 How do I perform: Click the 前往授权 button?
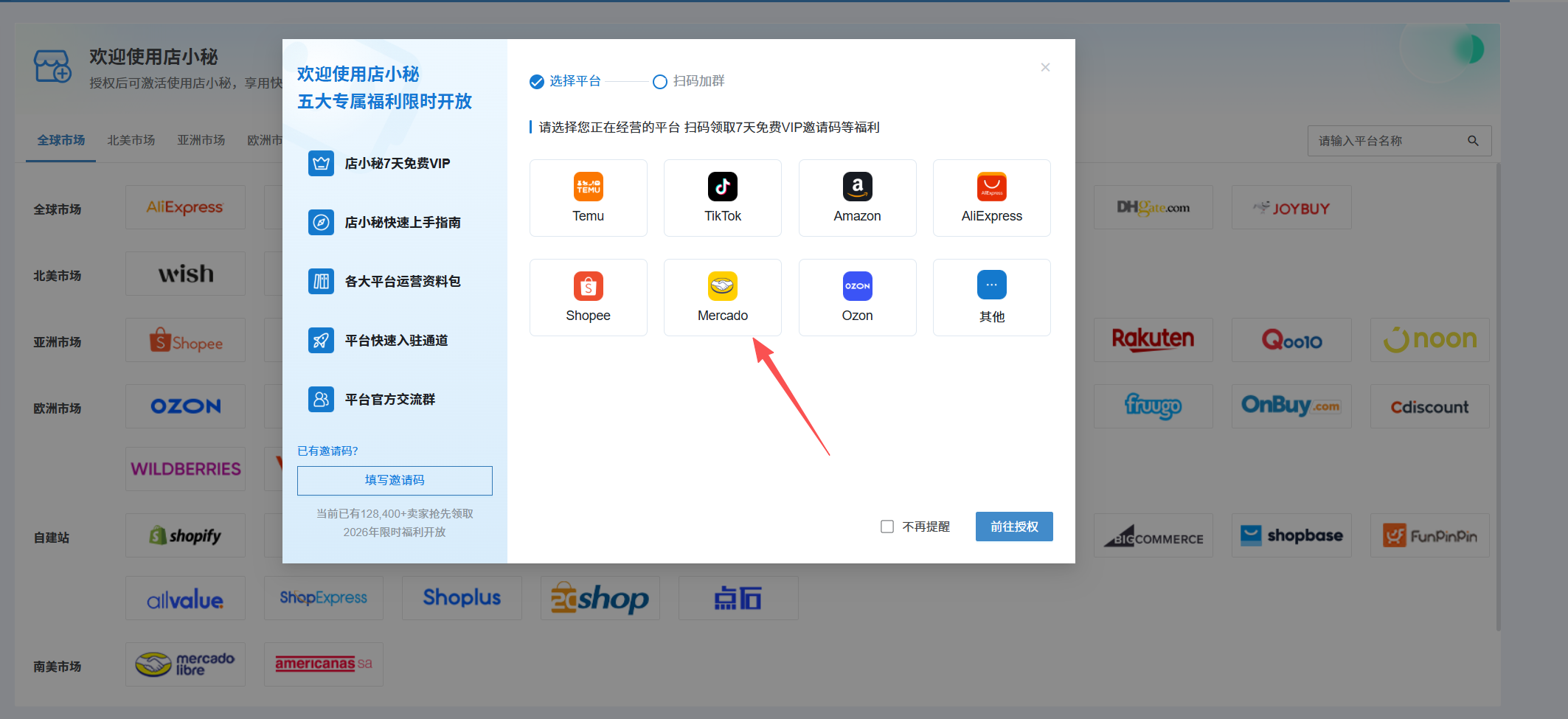tap(1014, 527)
